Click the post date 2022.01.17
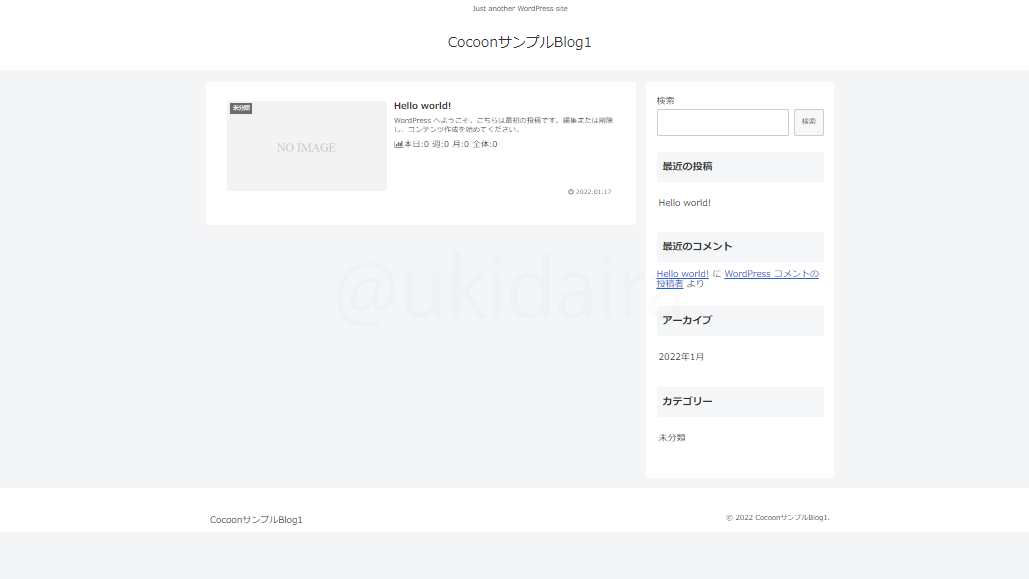The width and height of the screenshot is (1029, 579). [593, 192]
